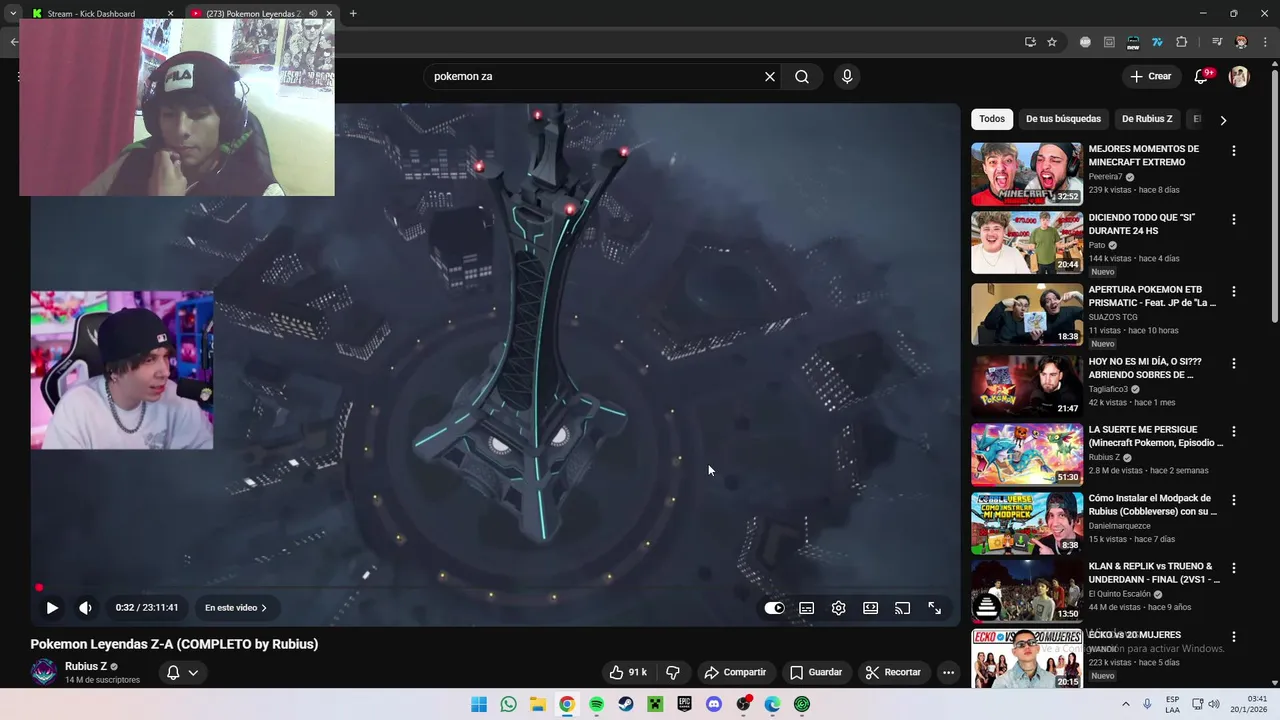This screenshot has height=720, width=1280.
Task: Open the Windows Start menu
Action: tap(479, 704)
